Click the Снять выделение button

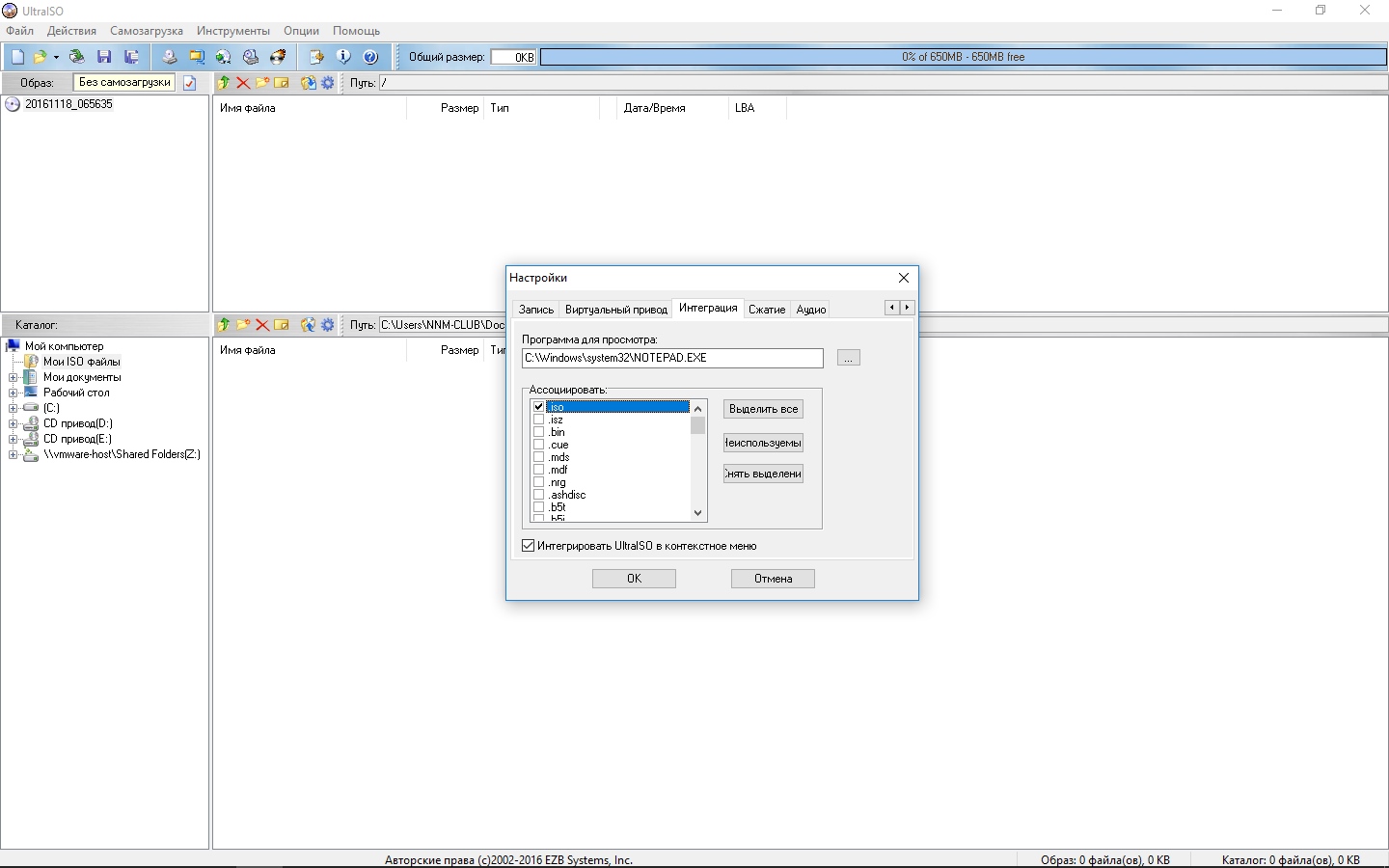tap(763, 474)
